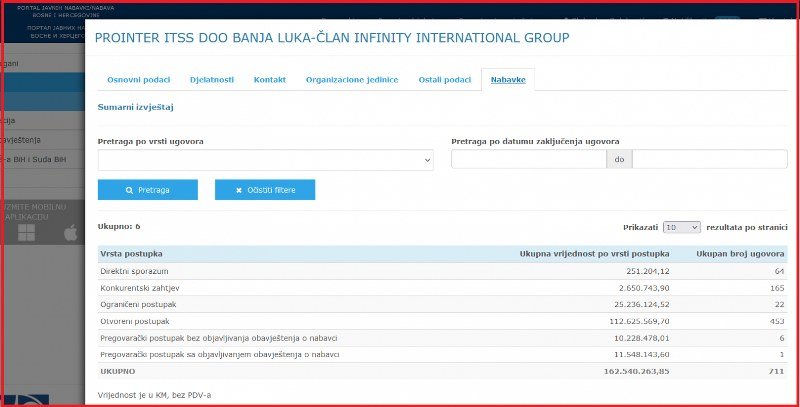Image resolution: width=800 pixels, height=407 pixels.
Task: Click the Direktni sporazum row
Action: click(442, 271)
